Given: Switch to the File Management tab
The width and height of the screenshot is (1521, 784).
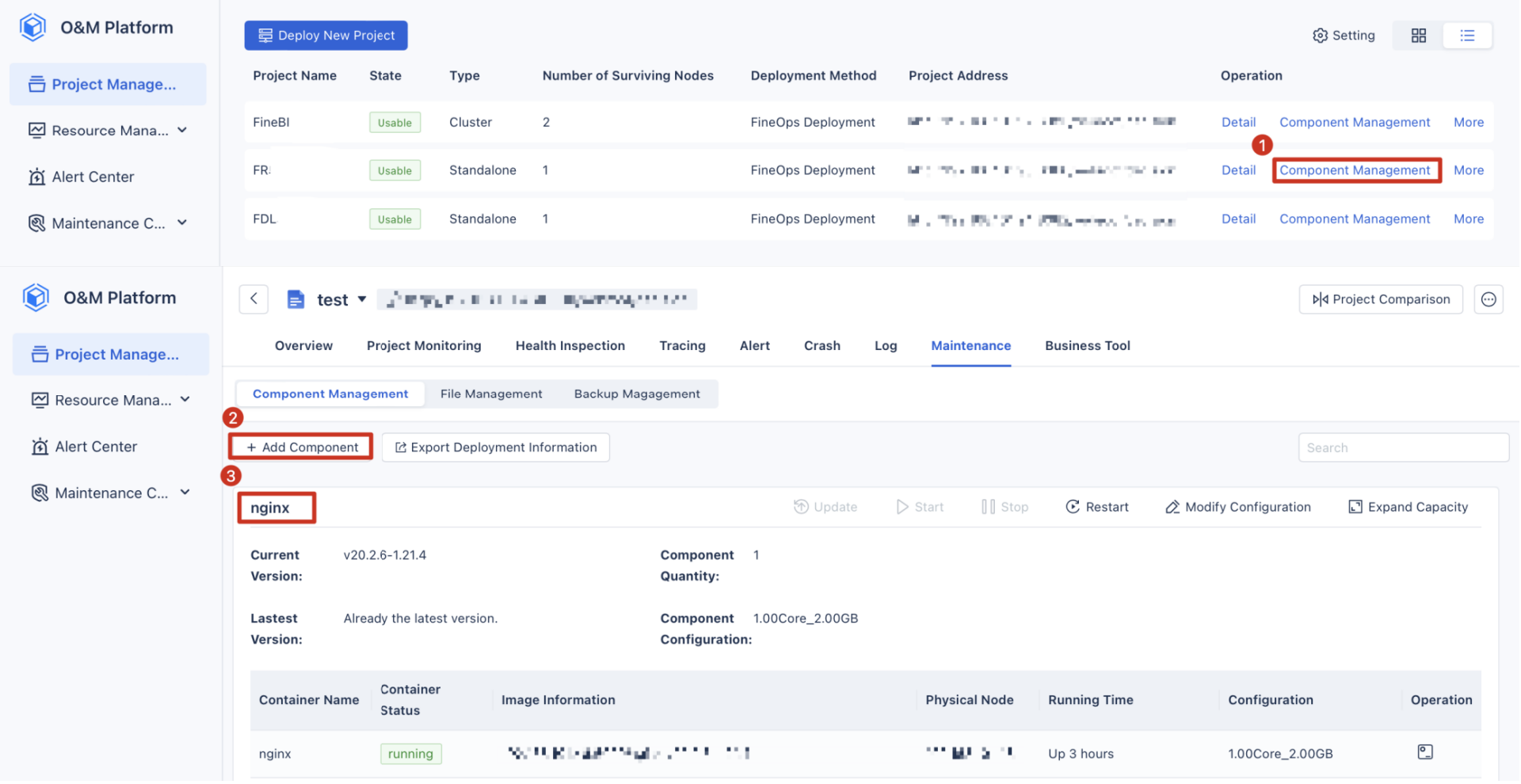Looking at the screenshot, I should click(491, 394).
